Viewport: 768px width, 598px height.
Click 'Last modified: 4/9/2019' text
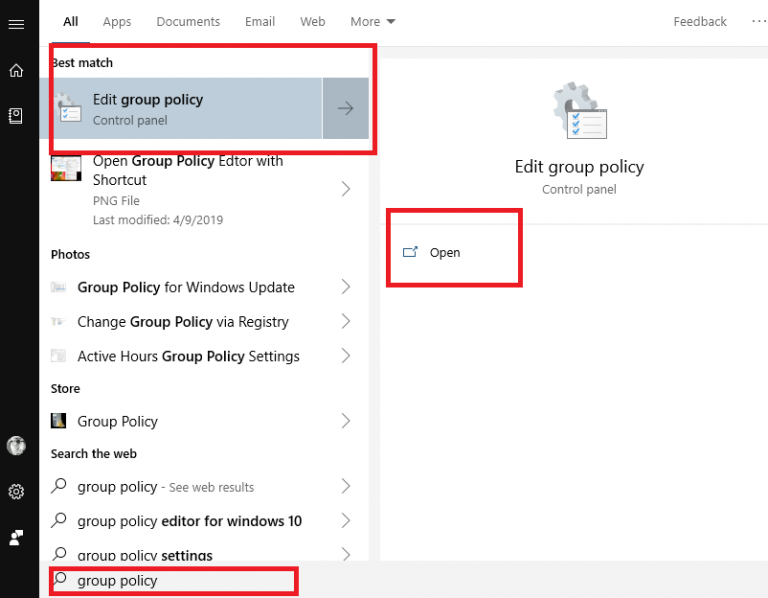pyautogui.click(x=158, y=220)
